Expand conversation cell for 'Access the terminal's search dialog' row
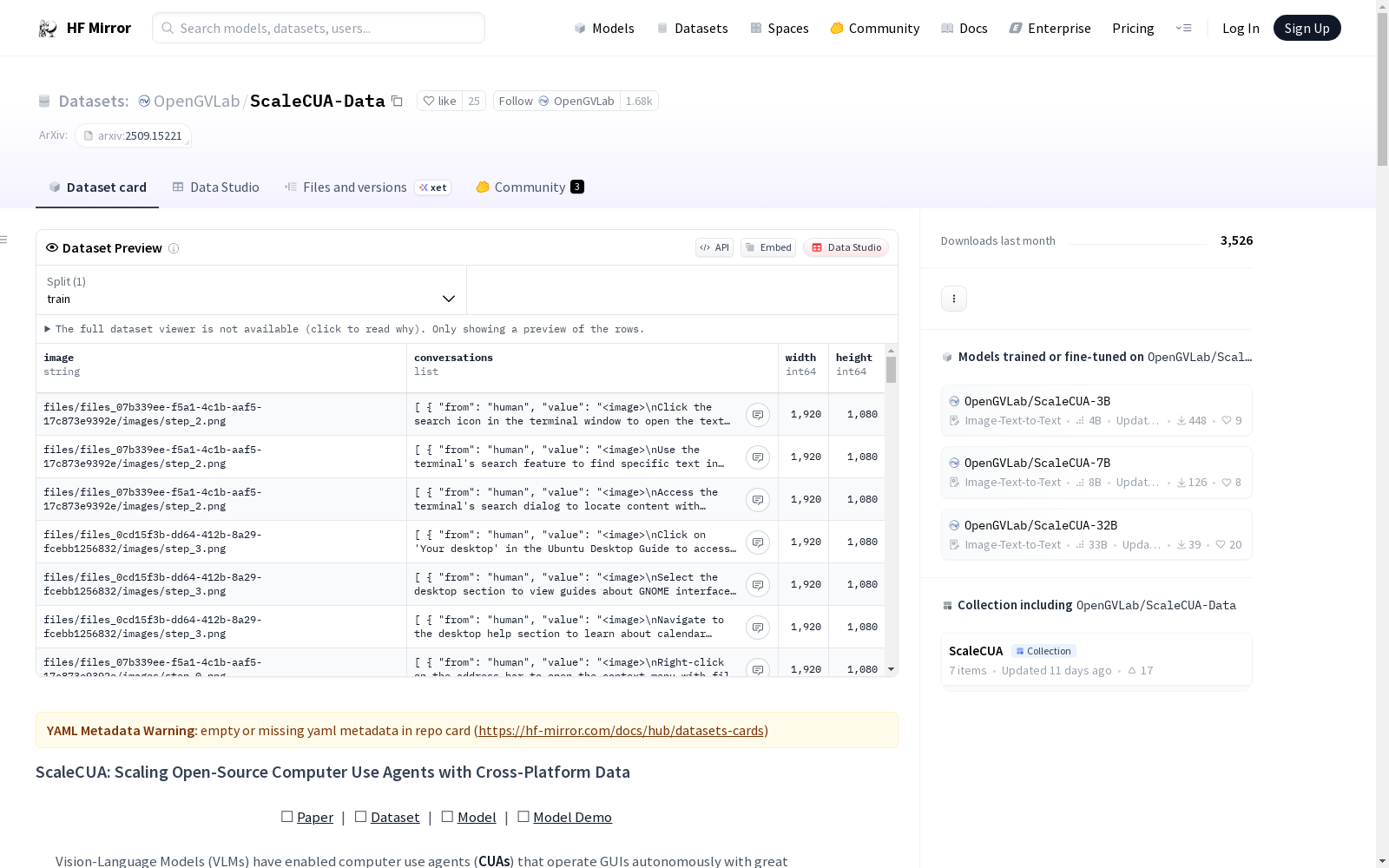1389x868 pixels. (758, 500)
